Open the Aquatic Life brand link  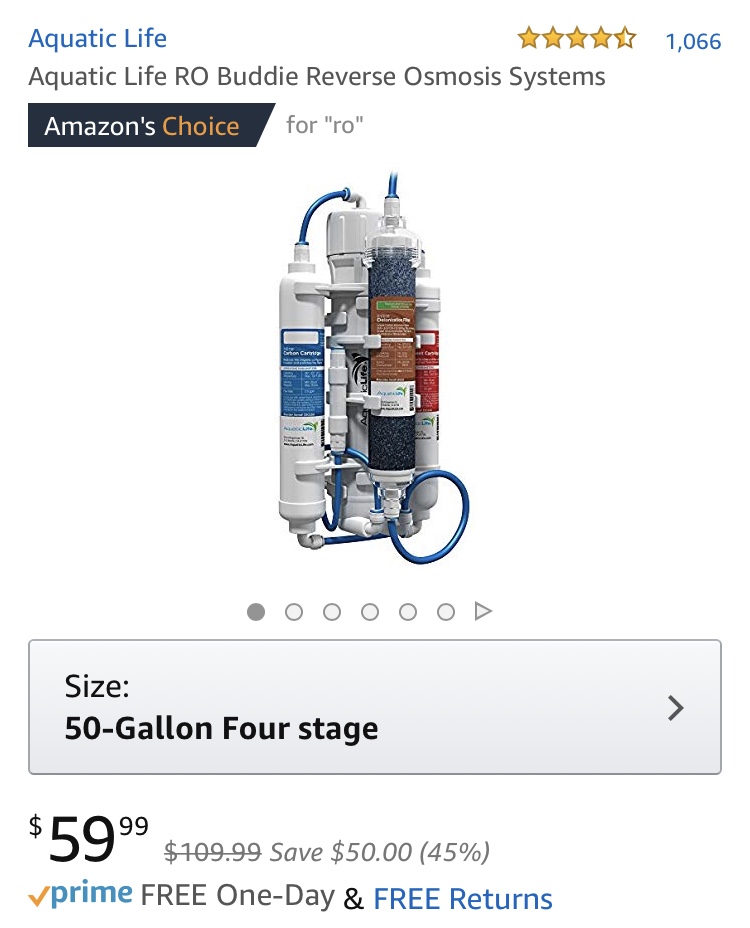tap(98, 39)
